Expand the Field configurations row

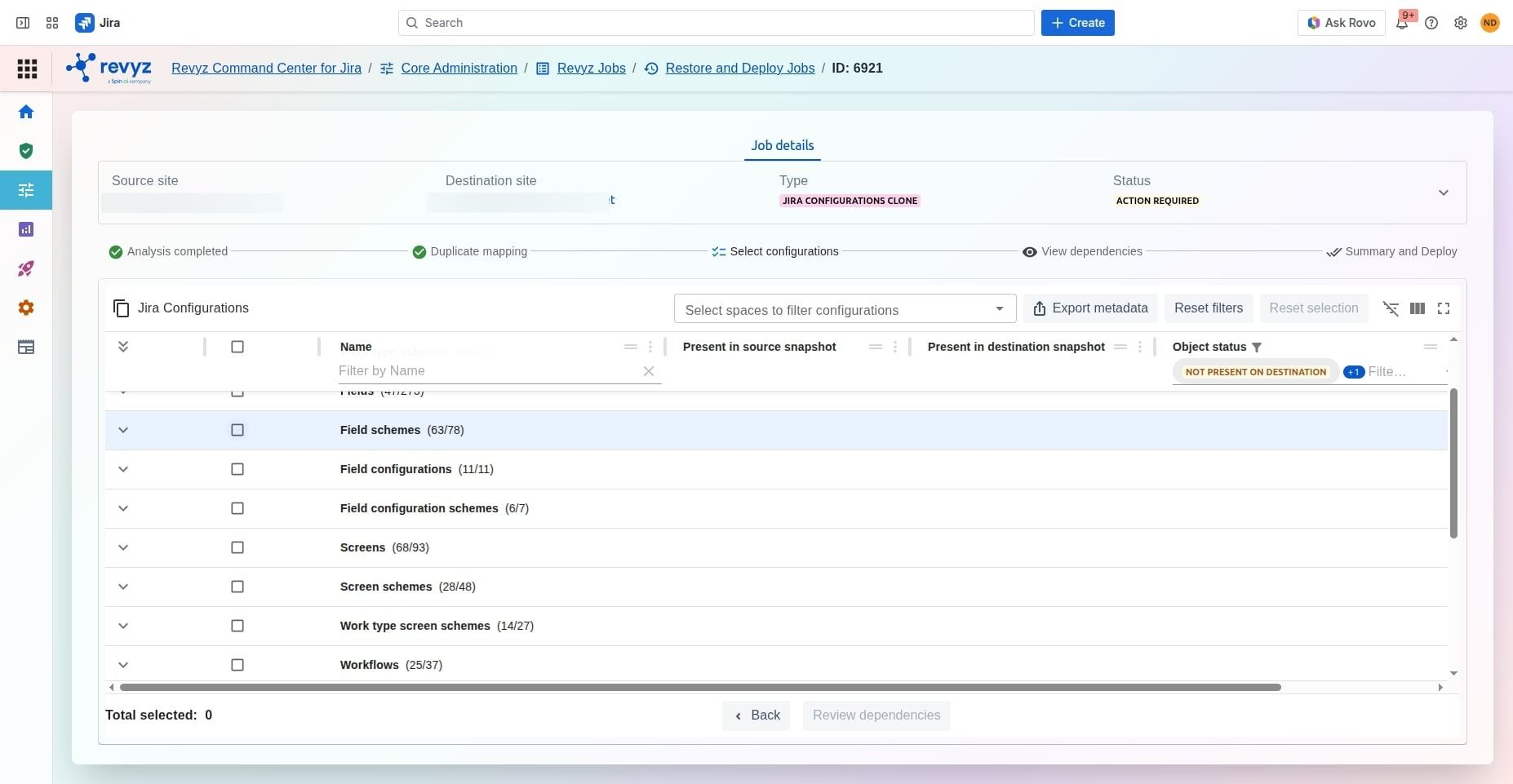coord(123,469)
